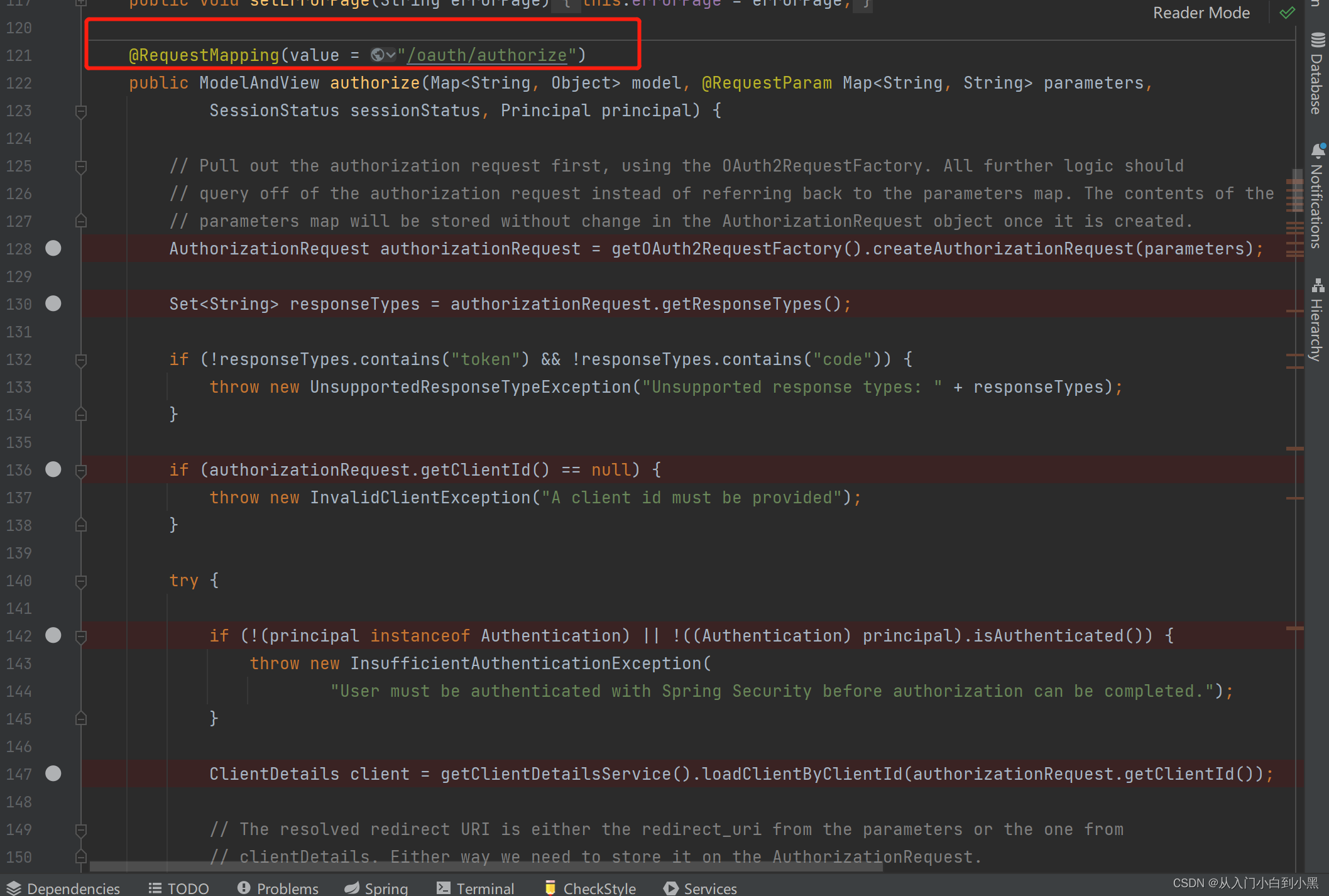The image size is (1329, 896).
Task: Click getResponseTypes method call
Action: coord(742,304)
